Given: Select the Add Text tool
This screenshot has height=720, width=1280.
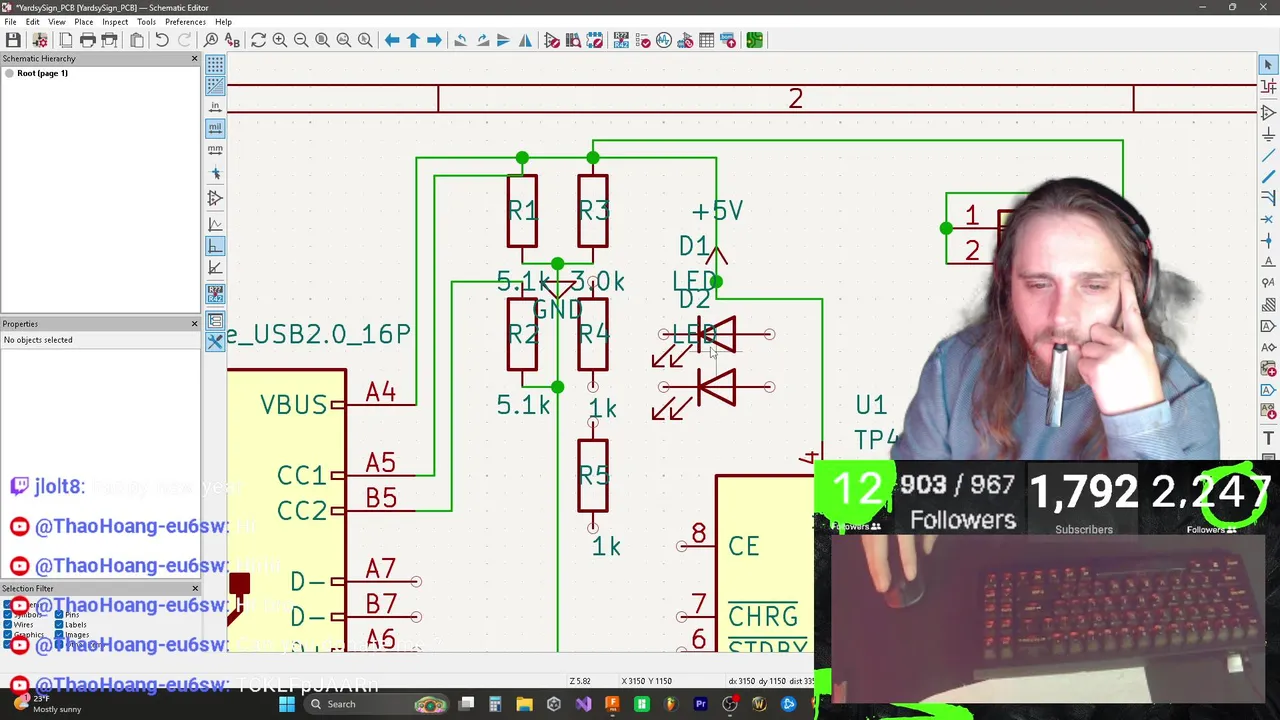Looking at the screenshot, I should click(x=1268, y=438).
